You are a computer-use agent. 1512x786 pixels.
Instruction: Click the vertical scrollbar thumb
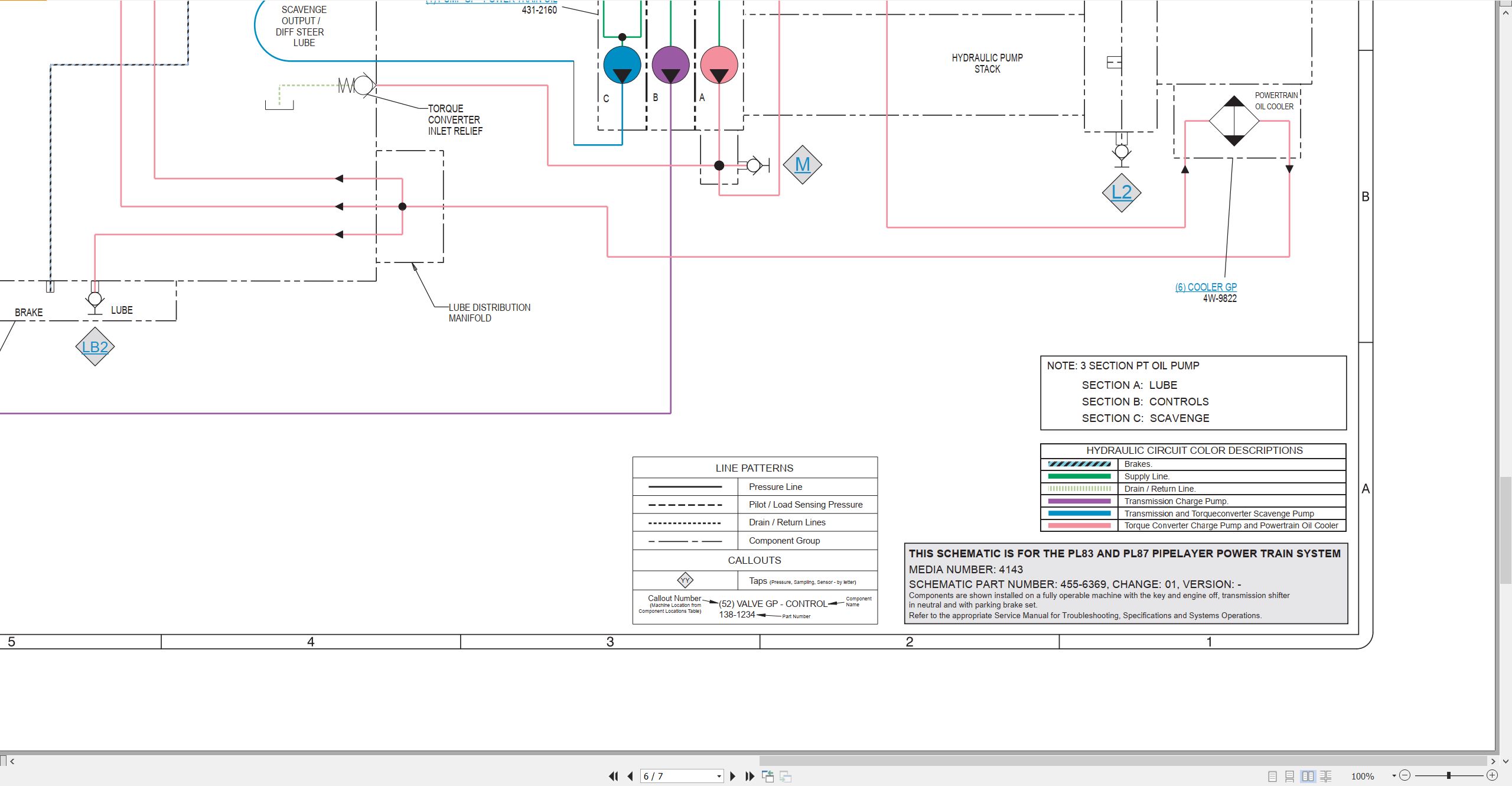coord(1506,530)
